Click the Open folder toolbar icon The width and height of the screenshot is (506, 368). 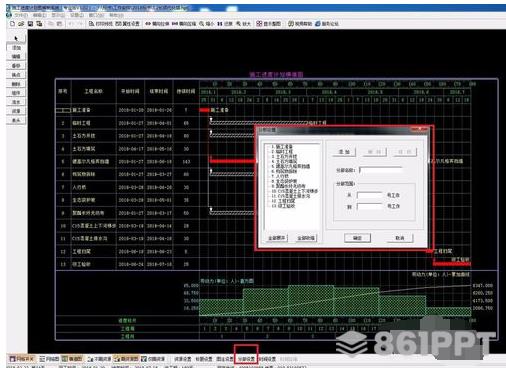tap(21, 24)
